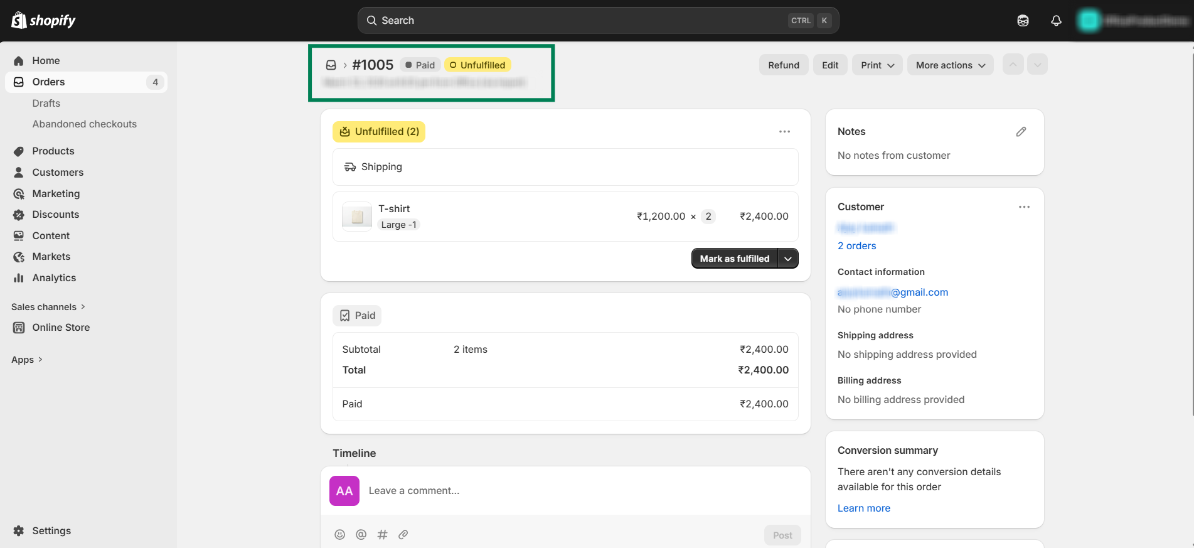1194x548 pixels.
Task: Open Analytics from the sidebar
Action: (54, 278)
